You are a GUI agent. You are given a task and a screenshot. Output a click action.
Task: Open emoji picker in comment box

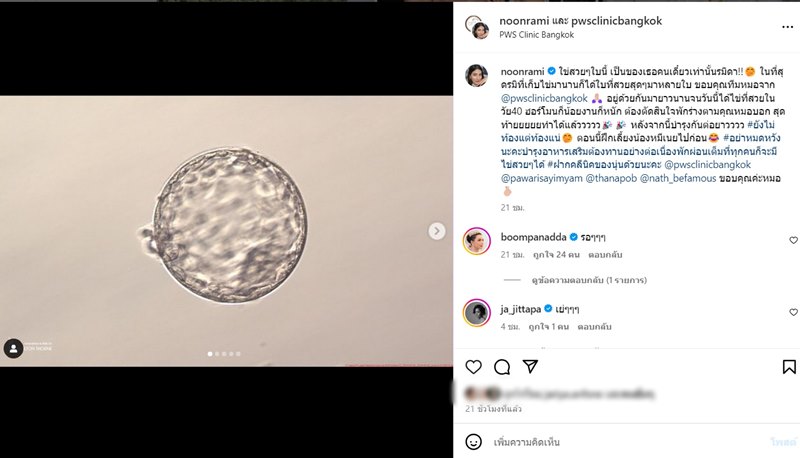[x=474, y=442]
